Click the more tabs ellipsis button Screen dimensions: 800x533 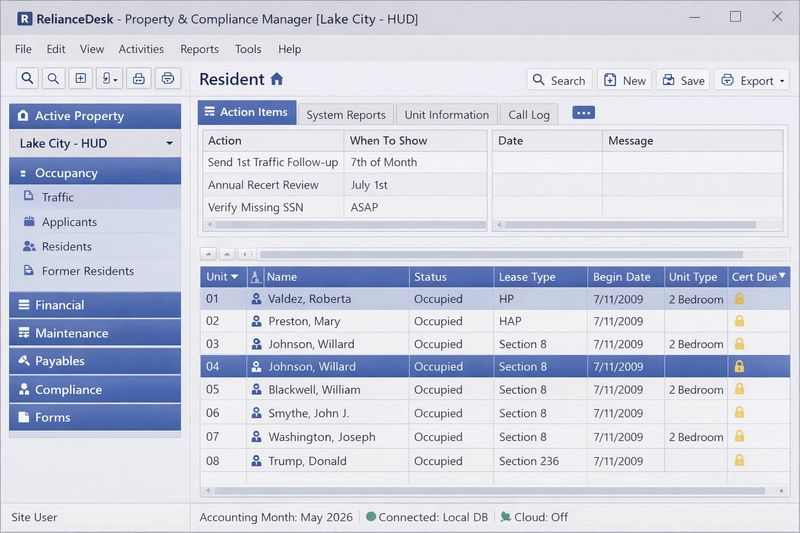click(x=584, y=113)
